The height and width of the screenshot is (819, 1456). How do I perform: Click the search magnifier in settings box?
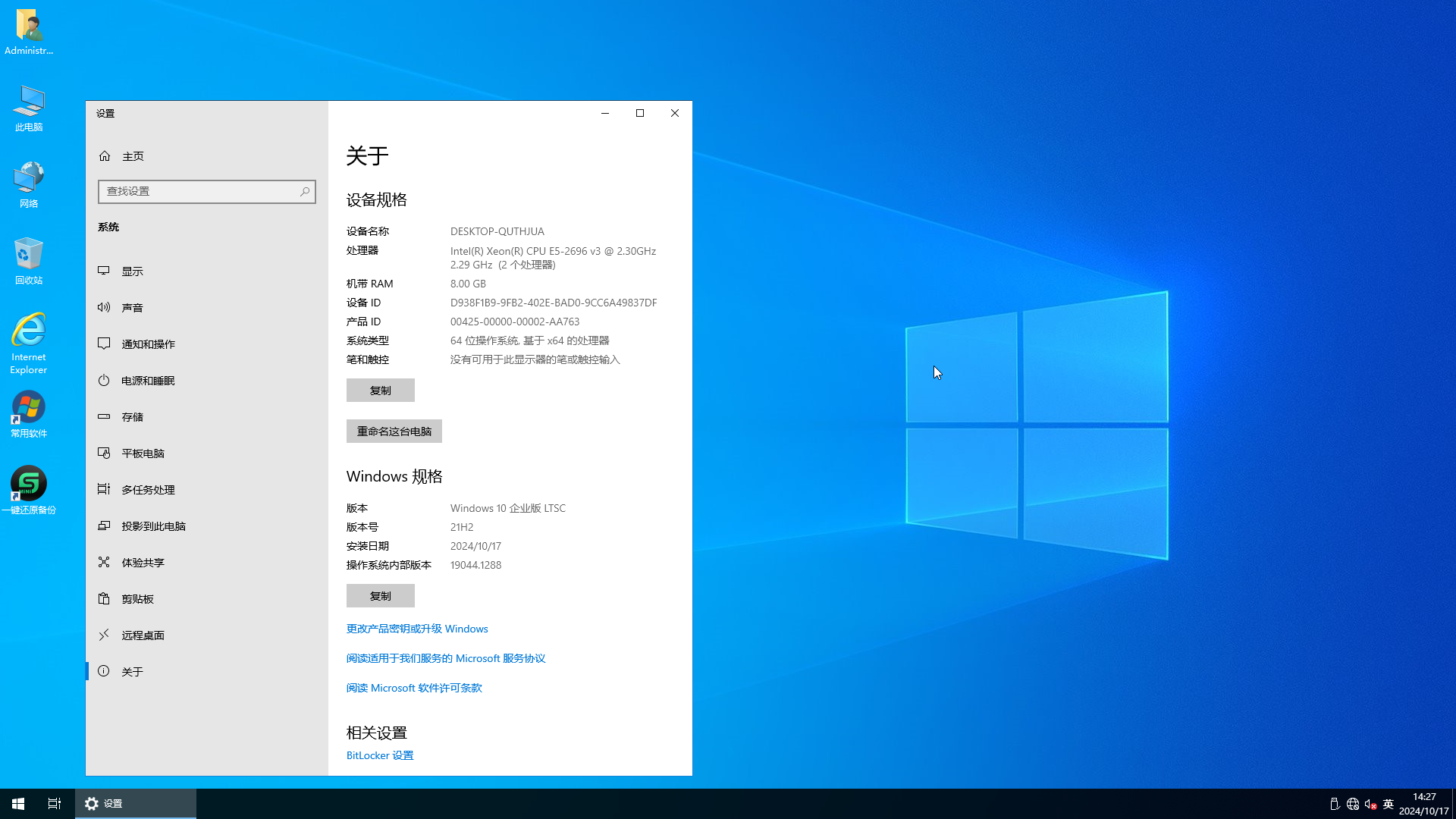click(x=305, y=192)
